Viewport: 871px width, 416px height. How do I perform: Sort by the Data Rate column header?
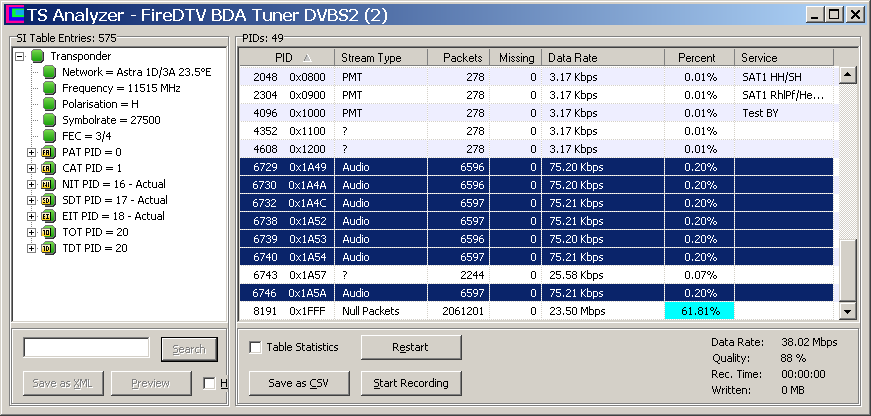(x=603, y=58)
